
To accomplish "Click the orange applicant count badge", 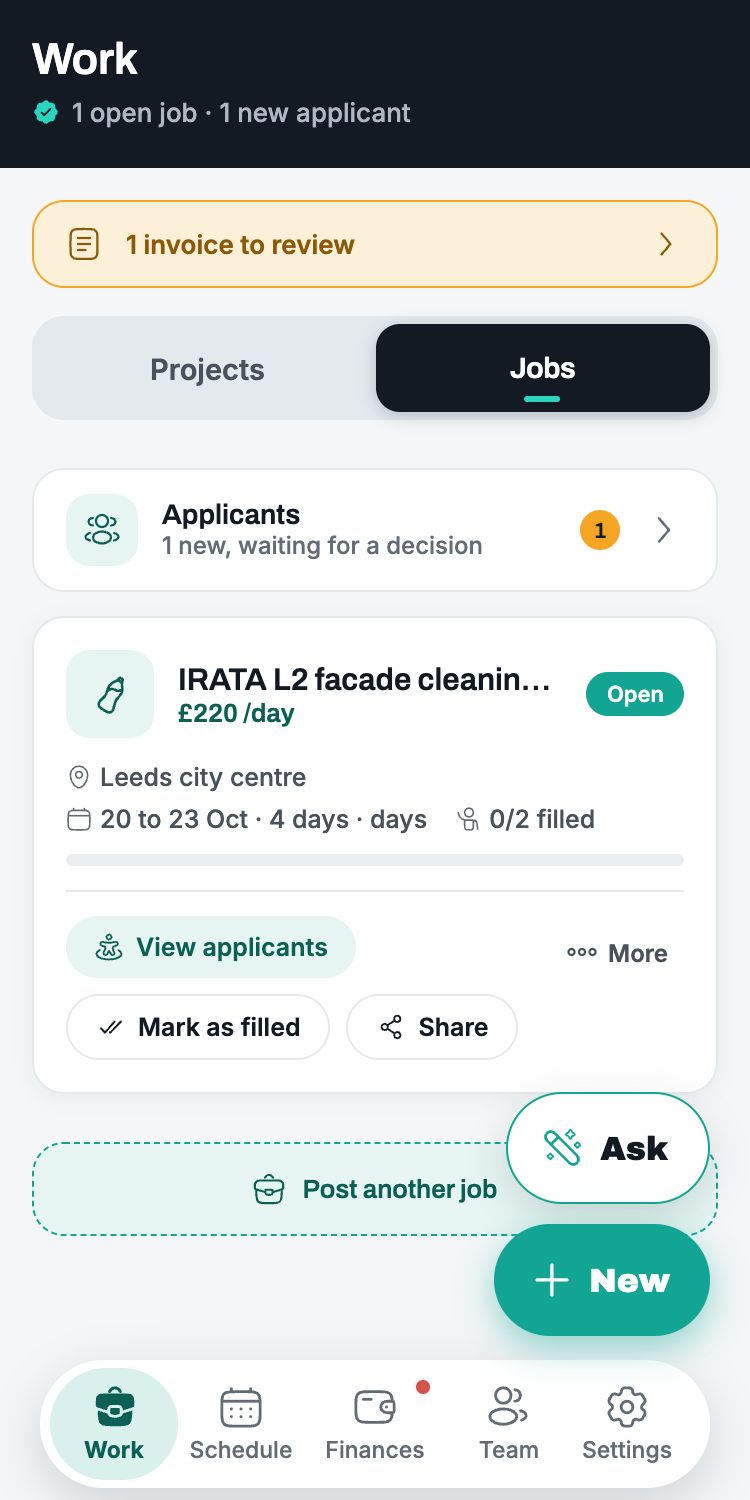I will coord(600,531).
